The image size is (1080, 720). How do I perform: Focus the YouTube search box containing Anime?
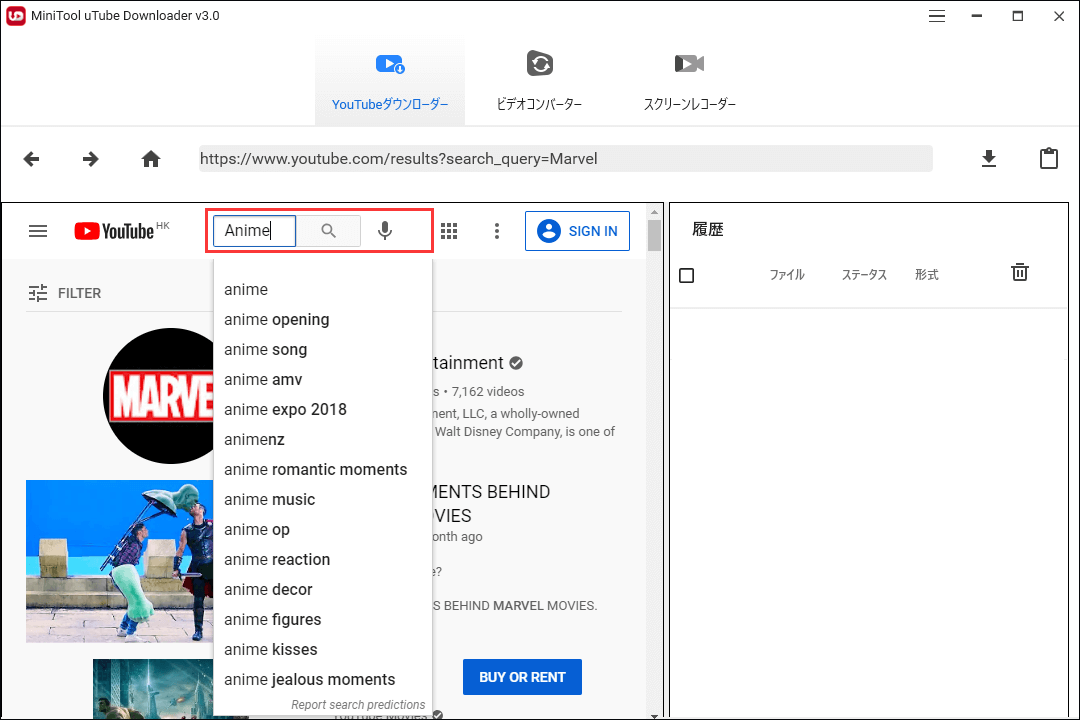pos(254,231)
